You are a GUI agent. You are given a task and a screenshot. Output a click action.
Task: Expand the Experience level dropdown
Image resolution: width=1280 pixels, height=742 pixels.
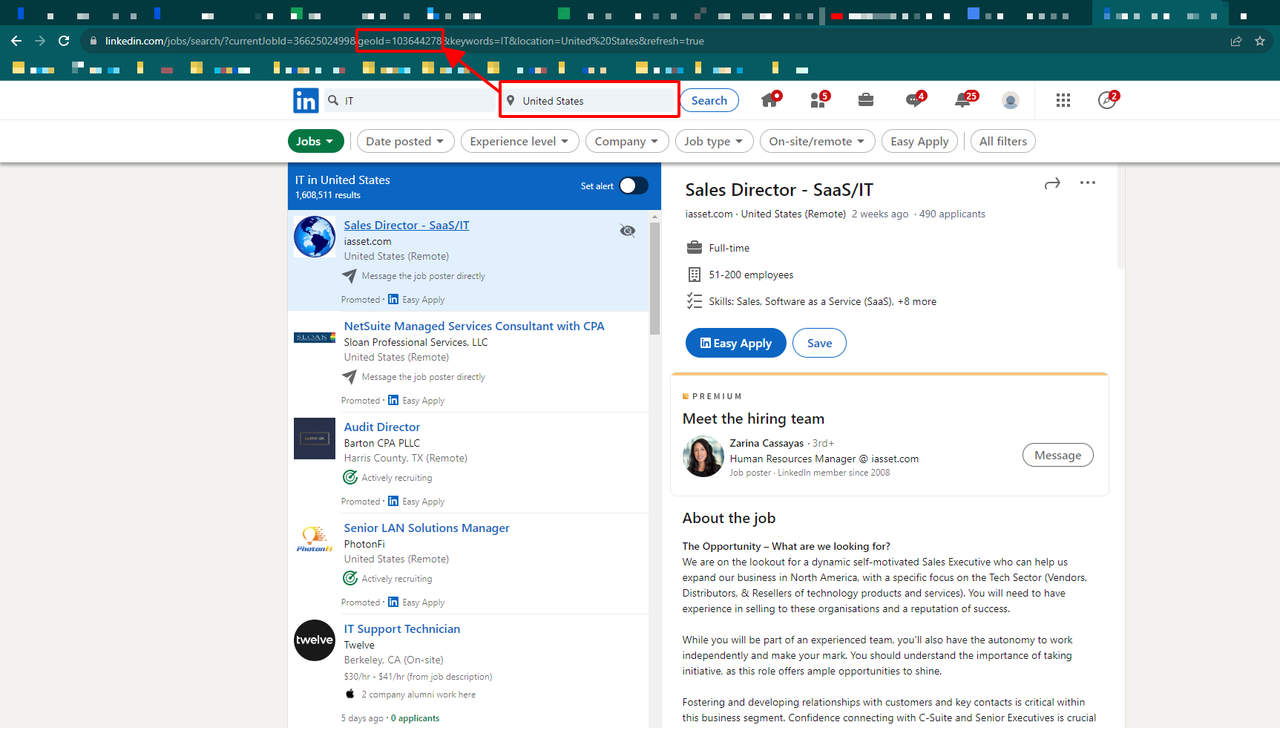[x=519, y=142]
